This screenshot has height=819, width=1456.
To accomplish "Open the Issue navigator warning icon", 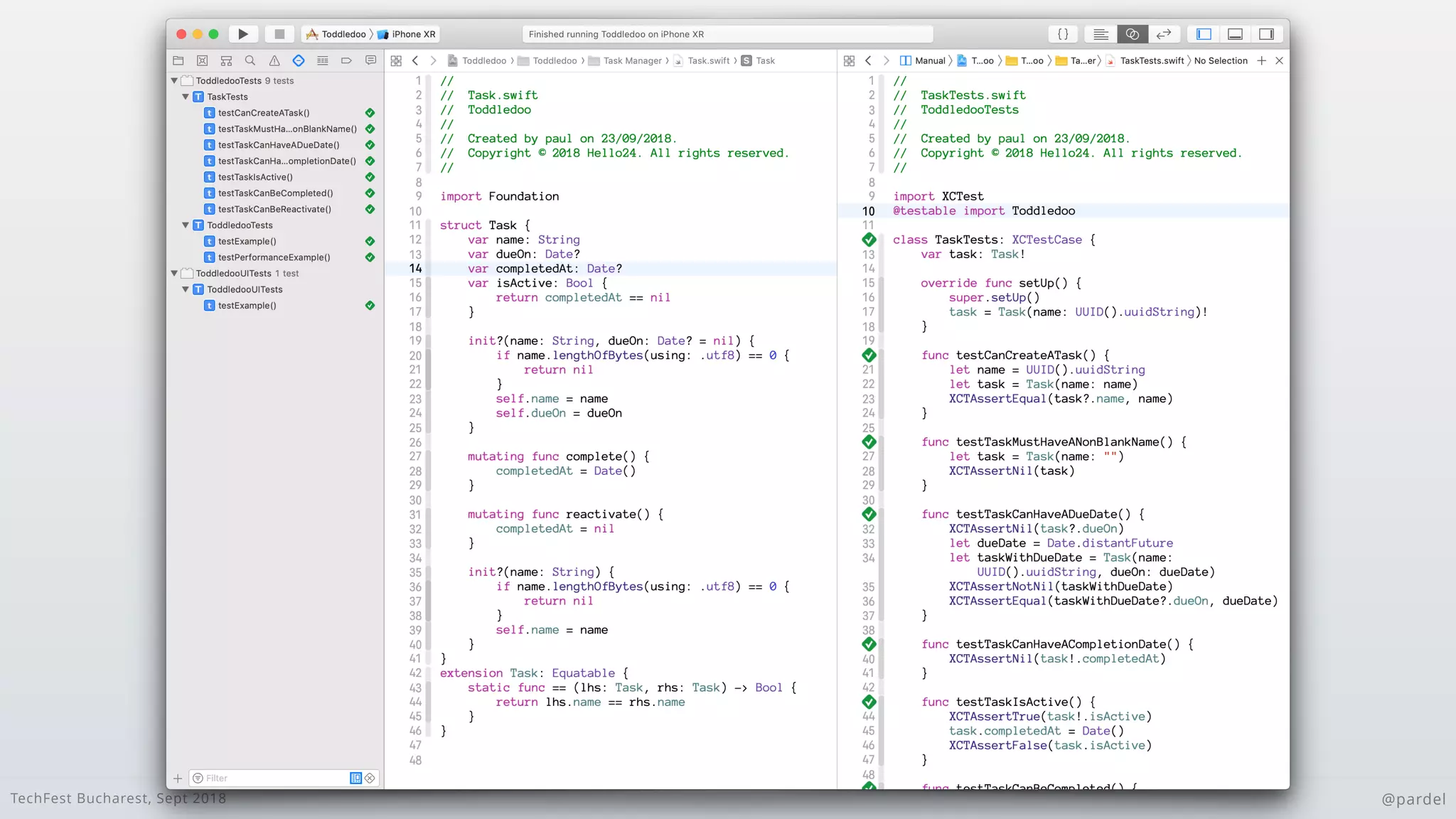I will [274, 61].
